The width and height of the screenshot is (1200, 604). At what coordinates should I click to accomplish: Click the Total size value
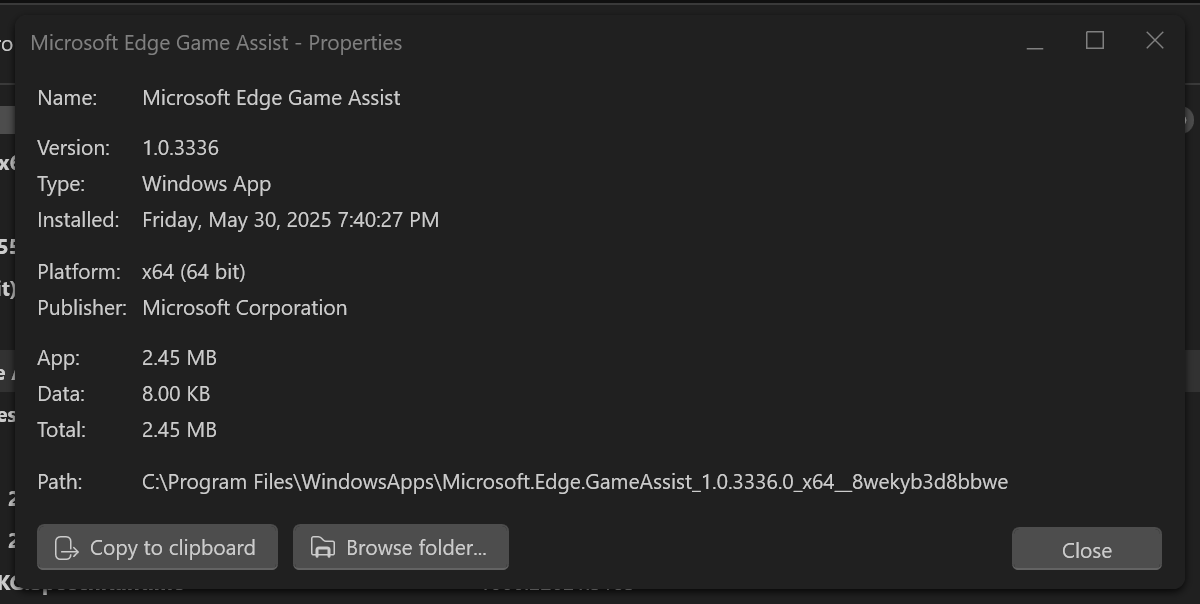click(x=179, y=430)
